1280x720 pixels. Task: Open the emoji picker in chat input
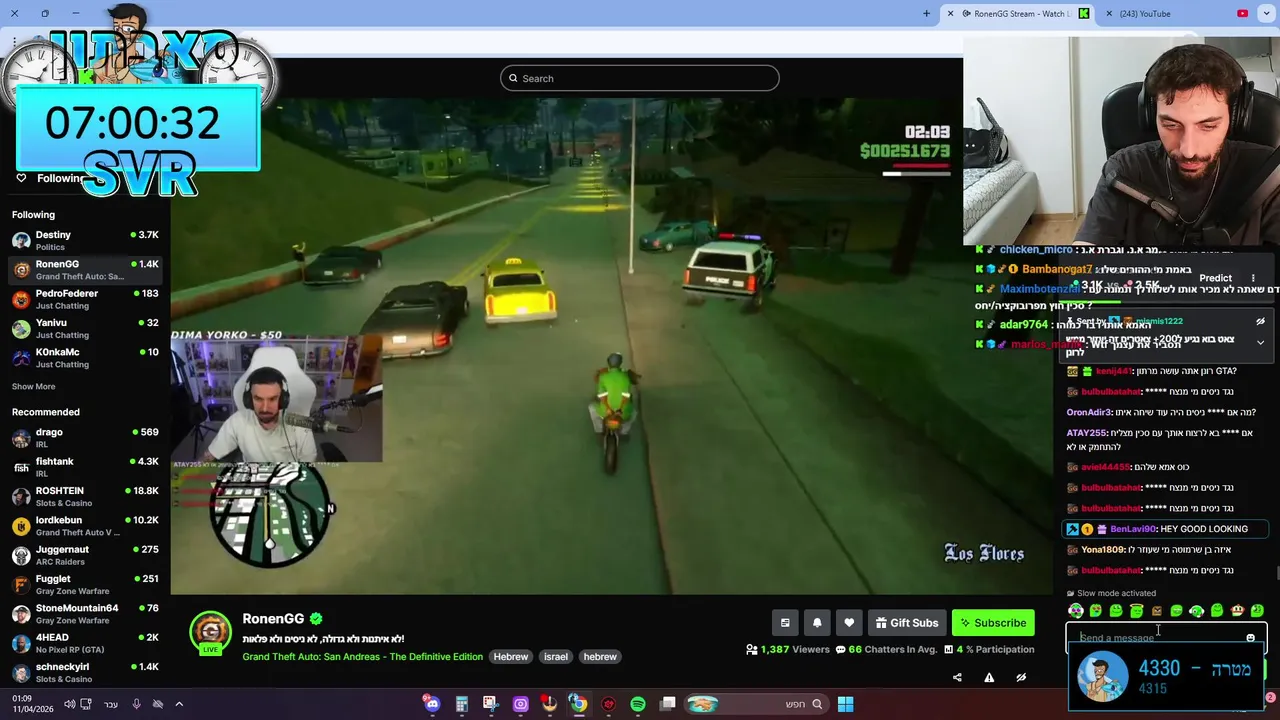pyautogui.click(x=1250, y=638)
